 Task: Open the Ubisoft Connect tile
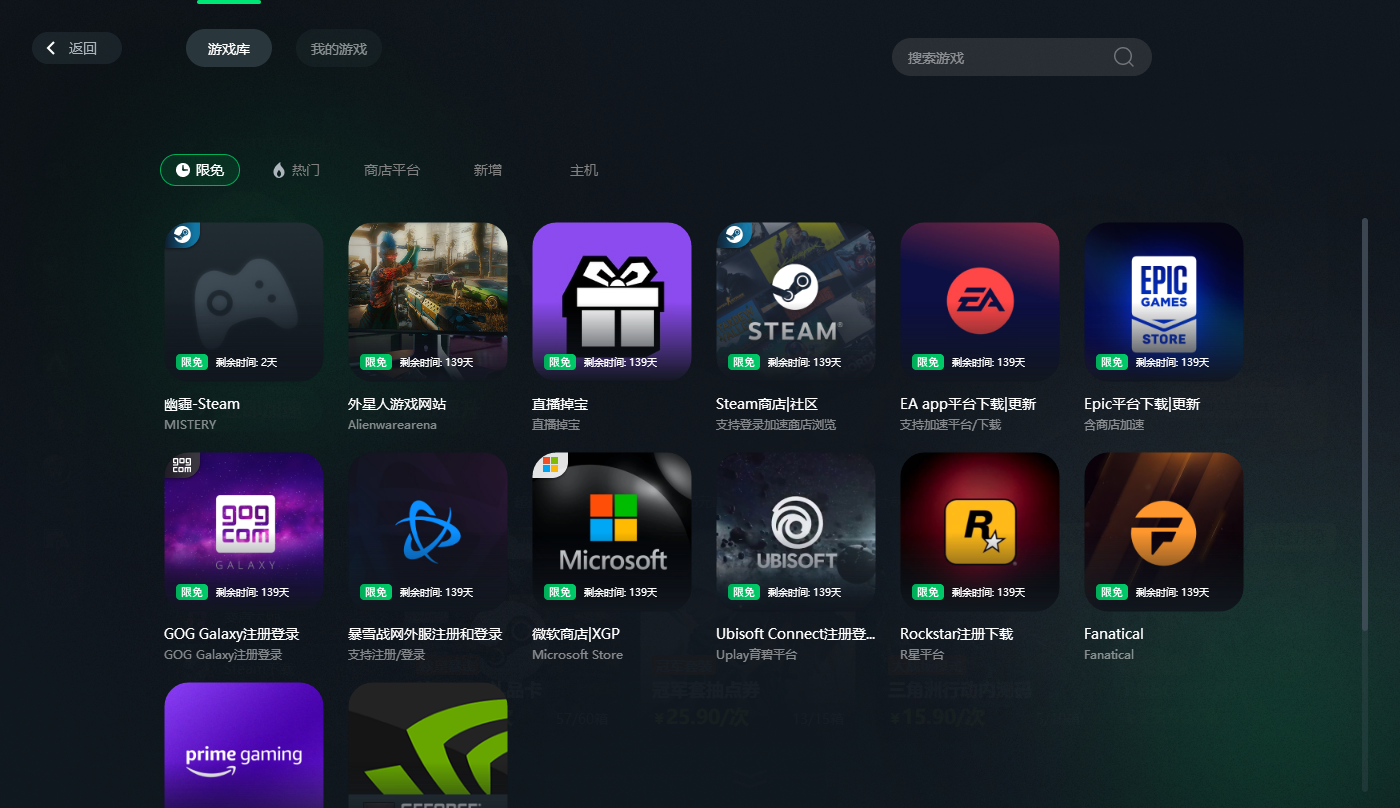[796, 532]
